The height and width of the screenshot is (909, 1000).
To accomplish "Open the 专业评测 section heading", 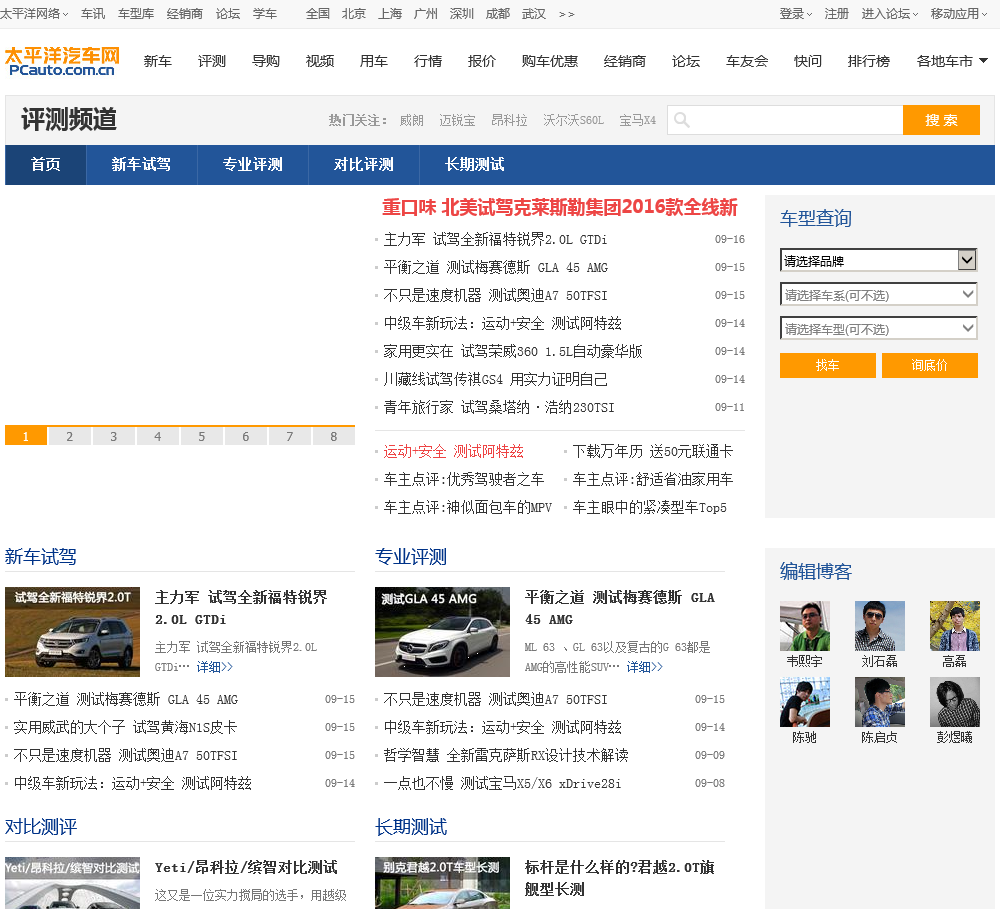I will [411, 557].
